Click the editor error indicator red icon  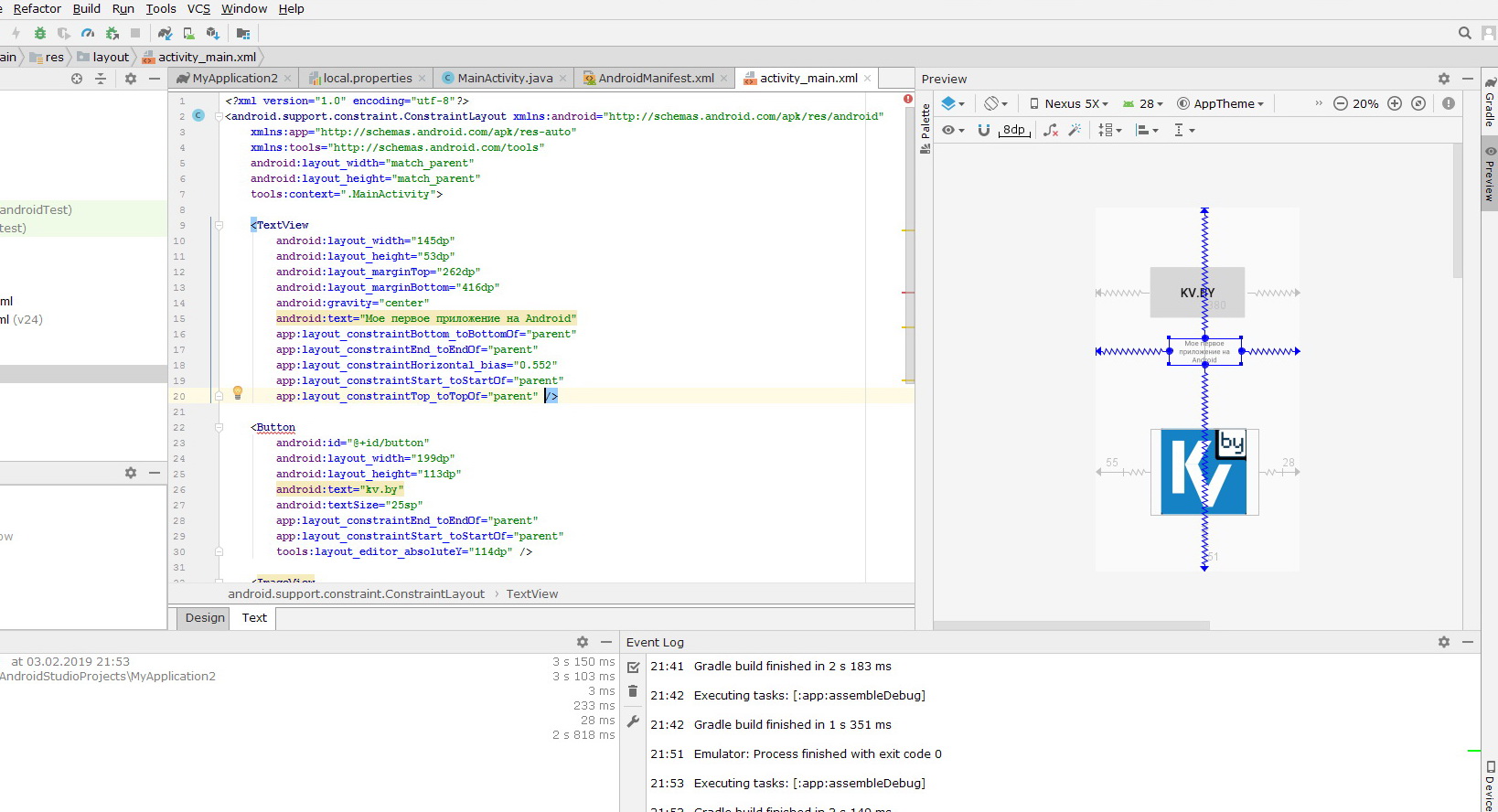click(x=908, y=99)
